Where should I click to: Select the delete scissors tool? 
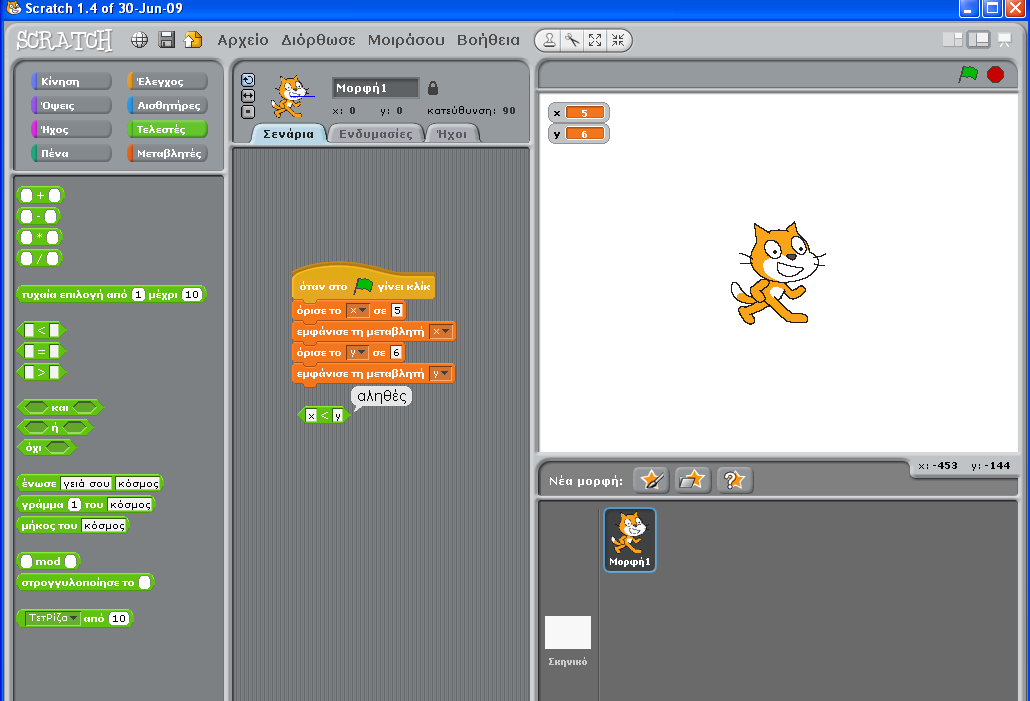coord(572,40)
